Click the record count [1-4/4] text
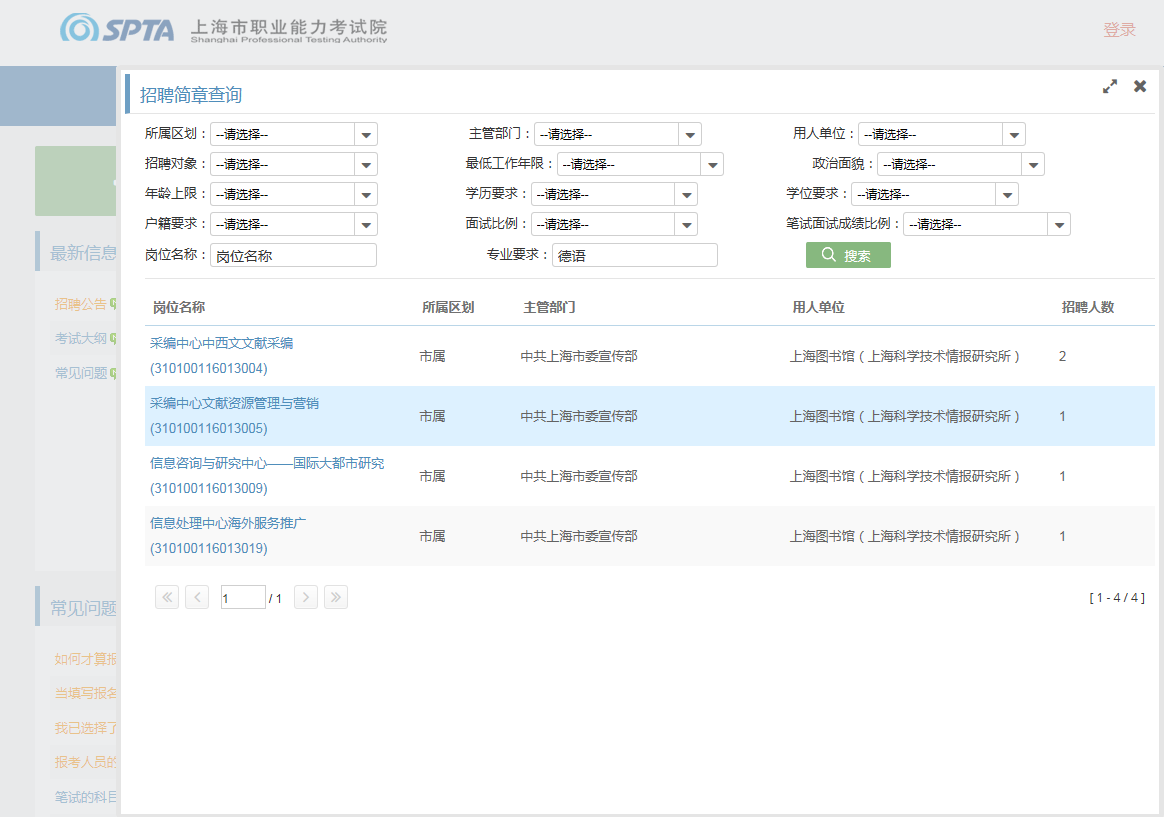This screenshot has width=1164, height=817. tap(1117, 597)
